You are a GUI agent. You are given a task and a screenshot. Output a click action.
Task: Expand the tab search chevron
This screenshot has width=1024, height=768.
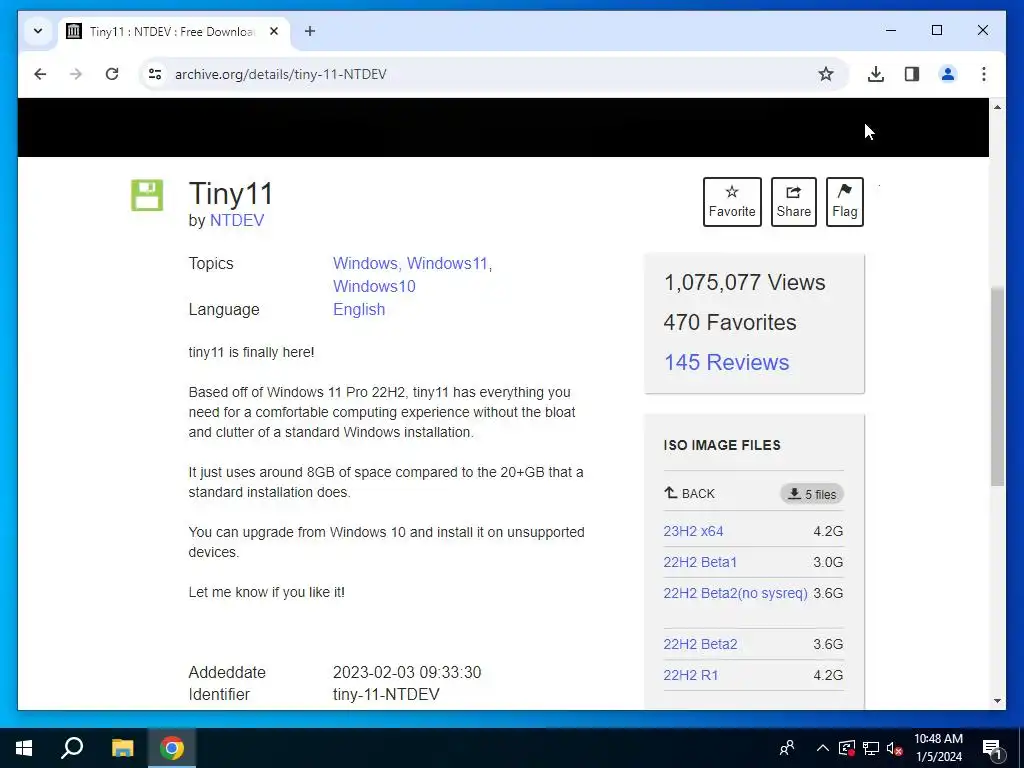(x=38, y=31)
